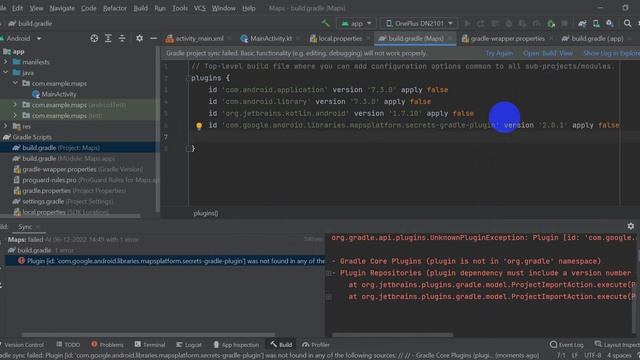The width and height of the screenshot is (640, 360).
Task: Open the OnePlus DN2101 device dropdown
Action: (419, 24)
